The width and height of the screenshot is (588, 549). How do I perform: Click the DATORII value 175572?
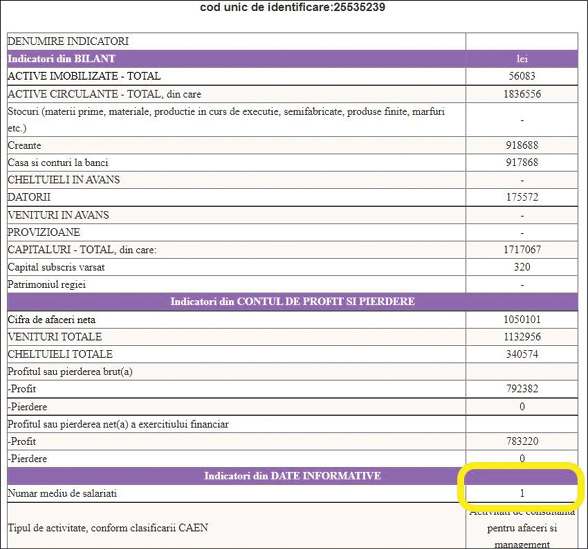pos(522,197)
